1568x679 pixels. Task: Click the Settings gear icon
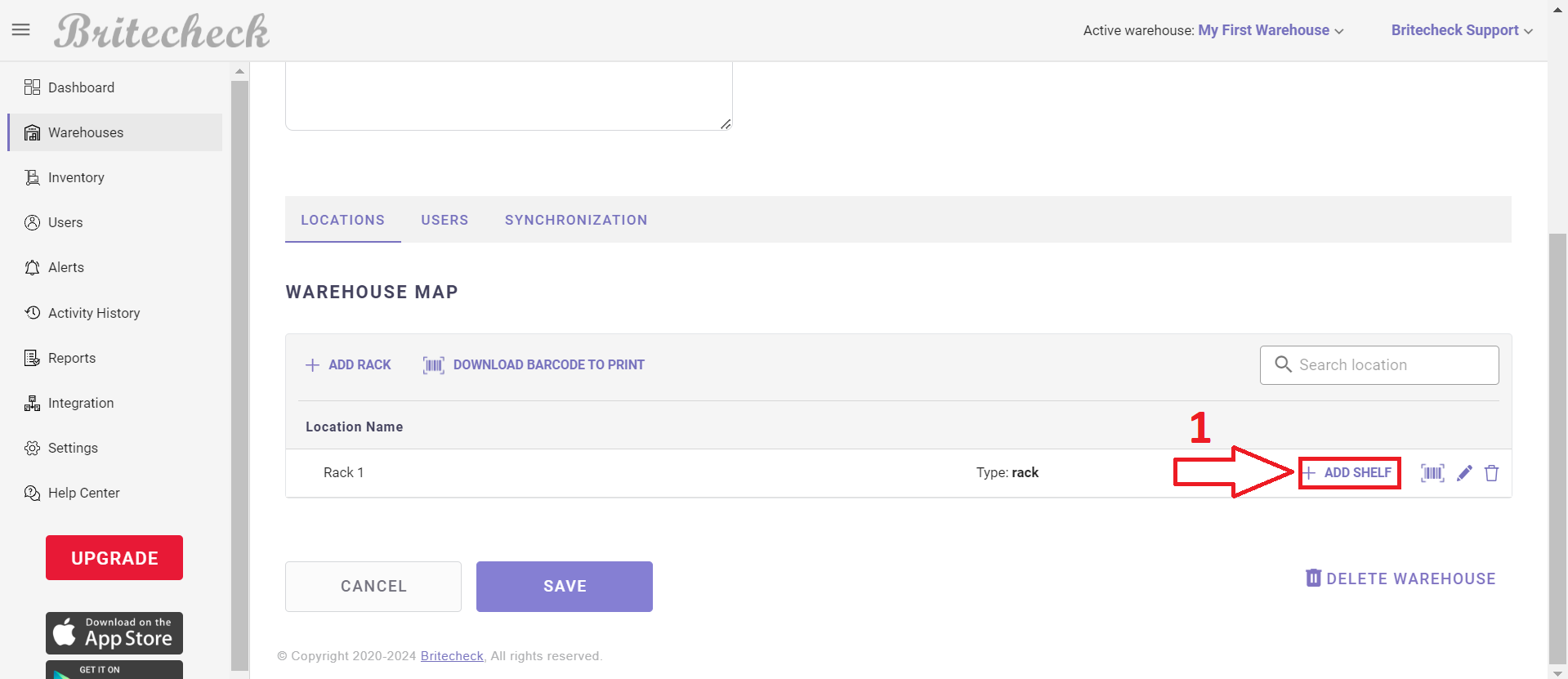point(32,448)
